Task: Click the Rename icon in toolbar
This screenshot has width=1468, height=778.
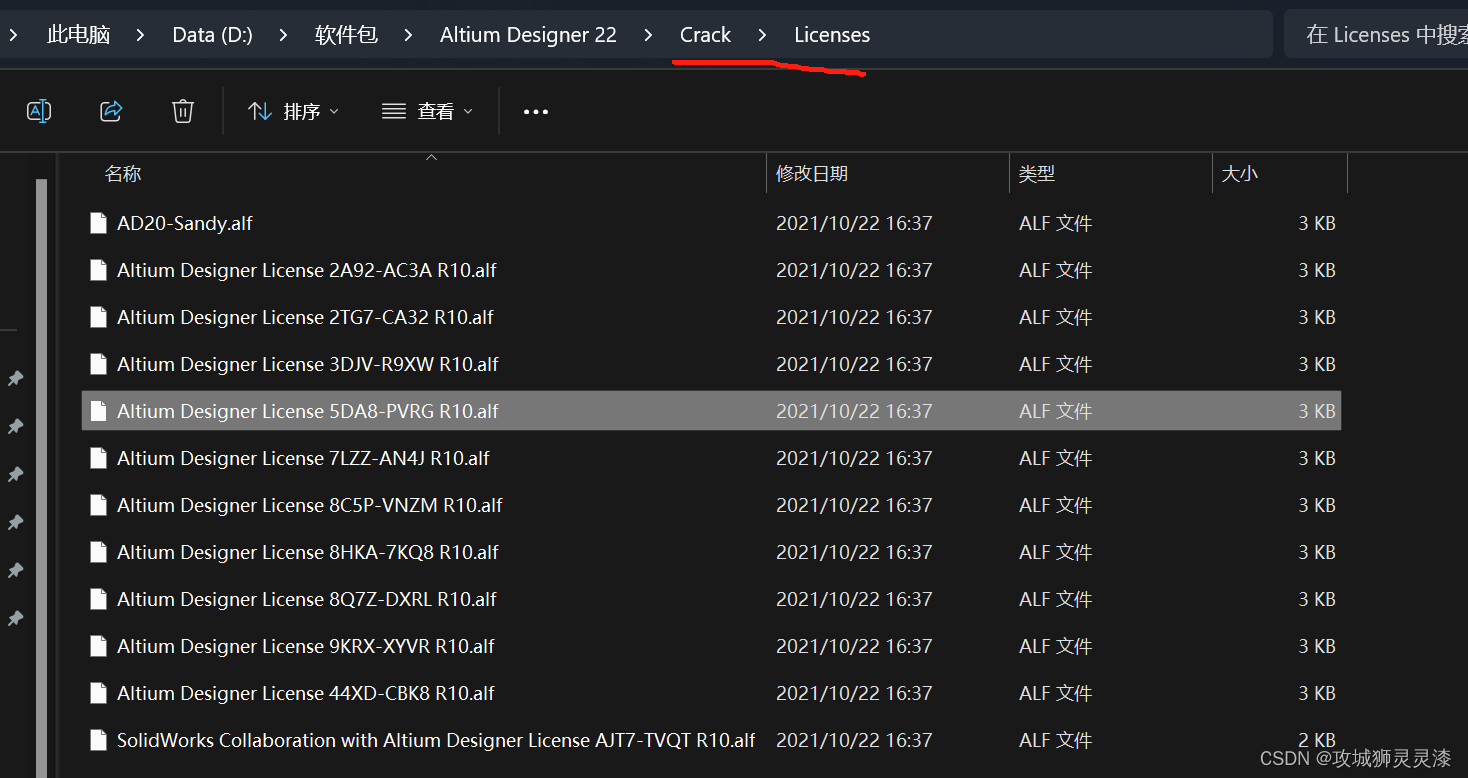Action: click(39, 111)
